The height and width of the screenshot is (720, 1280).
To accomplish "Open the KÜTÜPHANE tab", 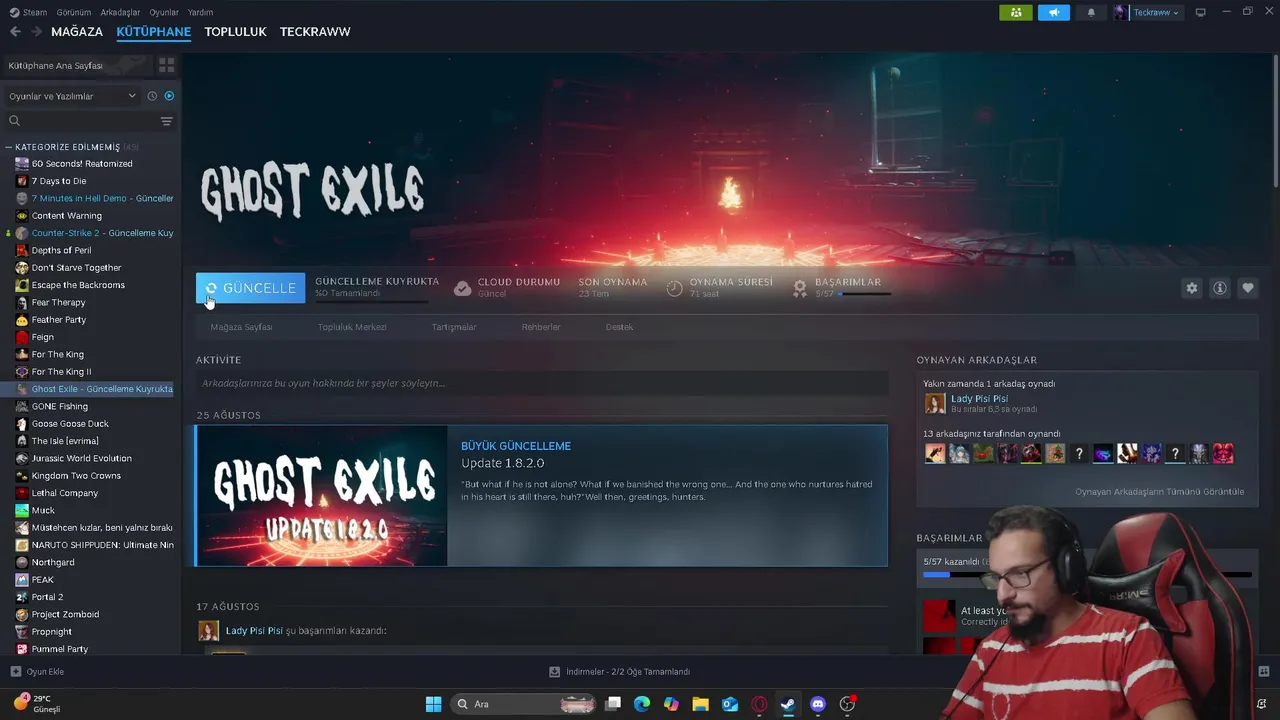I will pos(153,32).
